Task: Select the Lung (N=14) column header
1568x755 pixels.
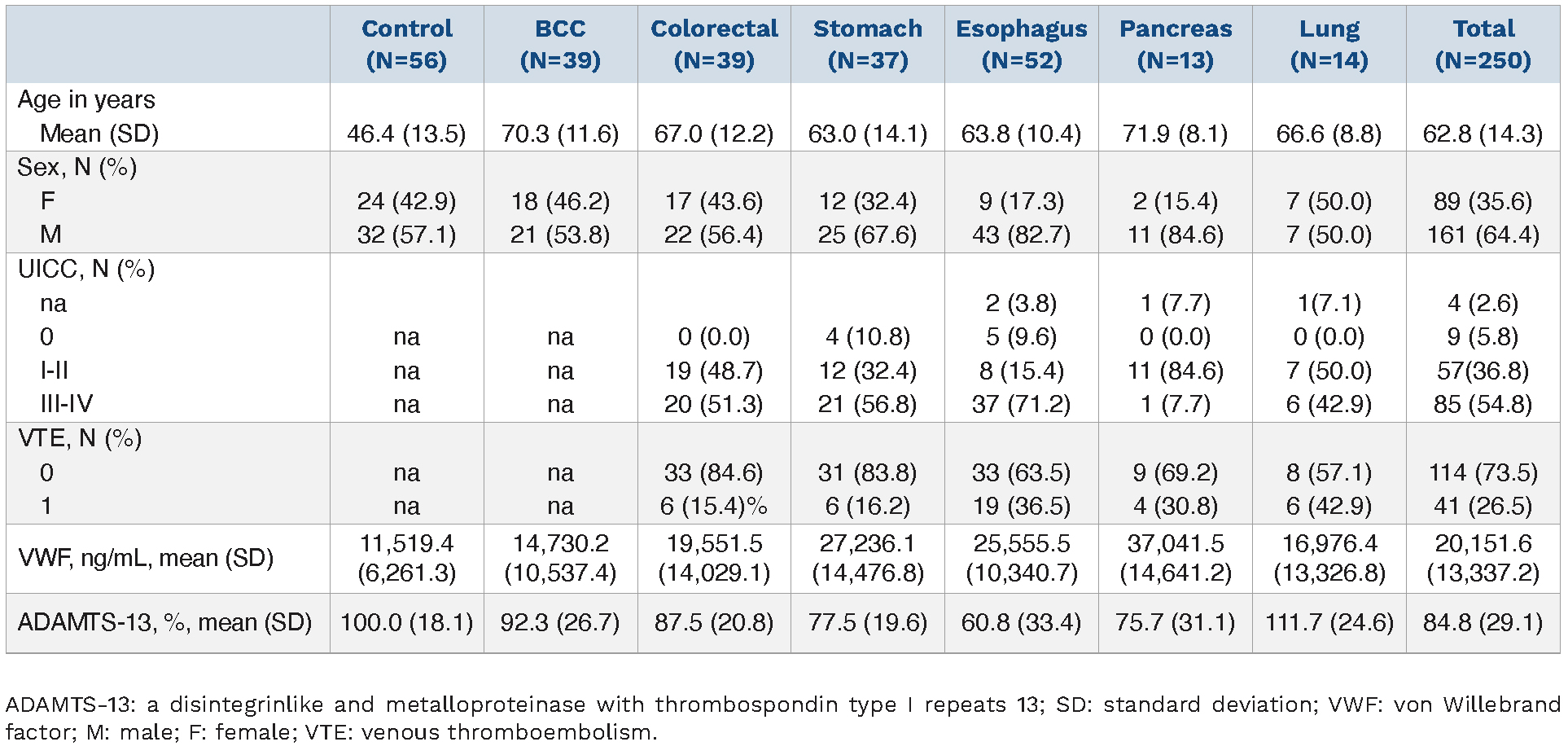Action: (1329, 44)
